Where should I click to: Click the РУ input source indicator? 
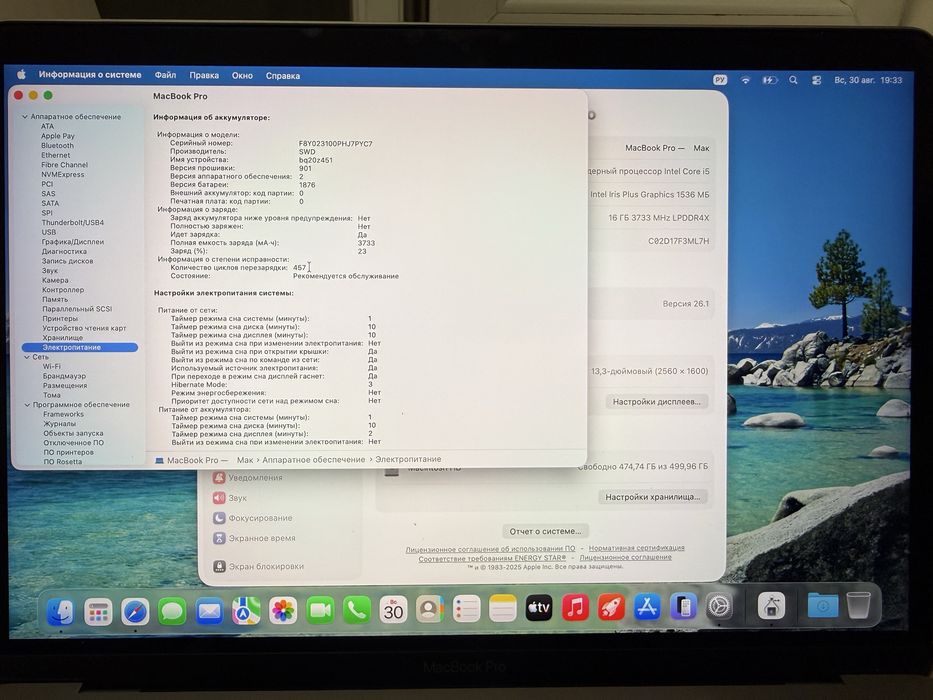720,80
